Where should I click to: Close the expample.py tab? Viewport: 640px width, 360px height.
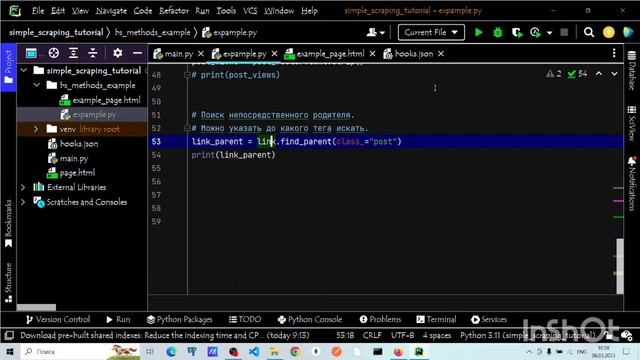coord(274,53)
